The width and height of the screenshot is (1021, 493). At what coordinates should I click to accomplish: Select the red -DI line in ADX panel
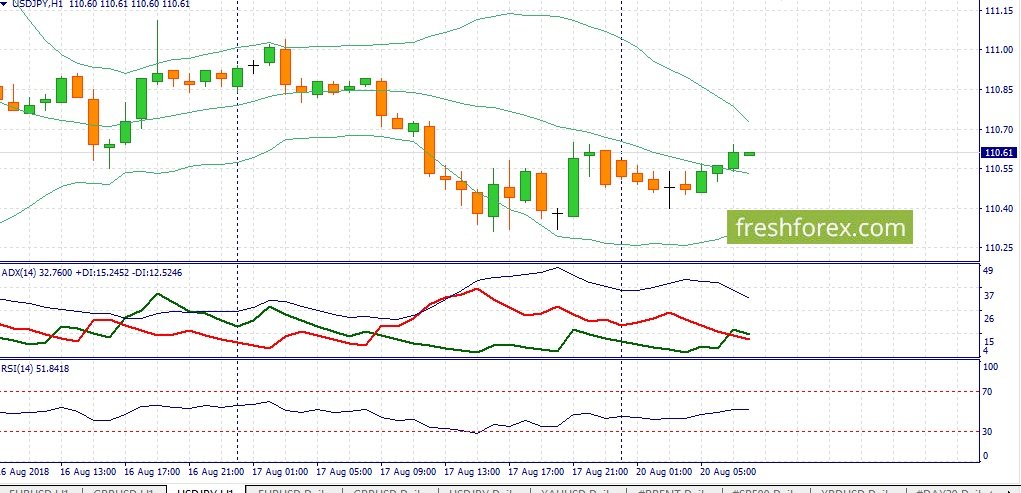[479, 289]
